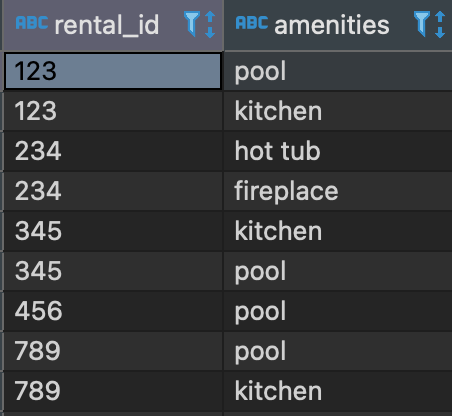Select the 234 cell next to fireplace

point(113,191)
